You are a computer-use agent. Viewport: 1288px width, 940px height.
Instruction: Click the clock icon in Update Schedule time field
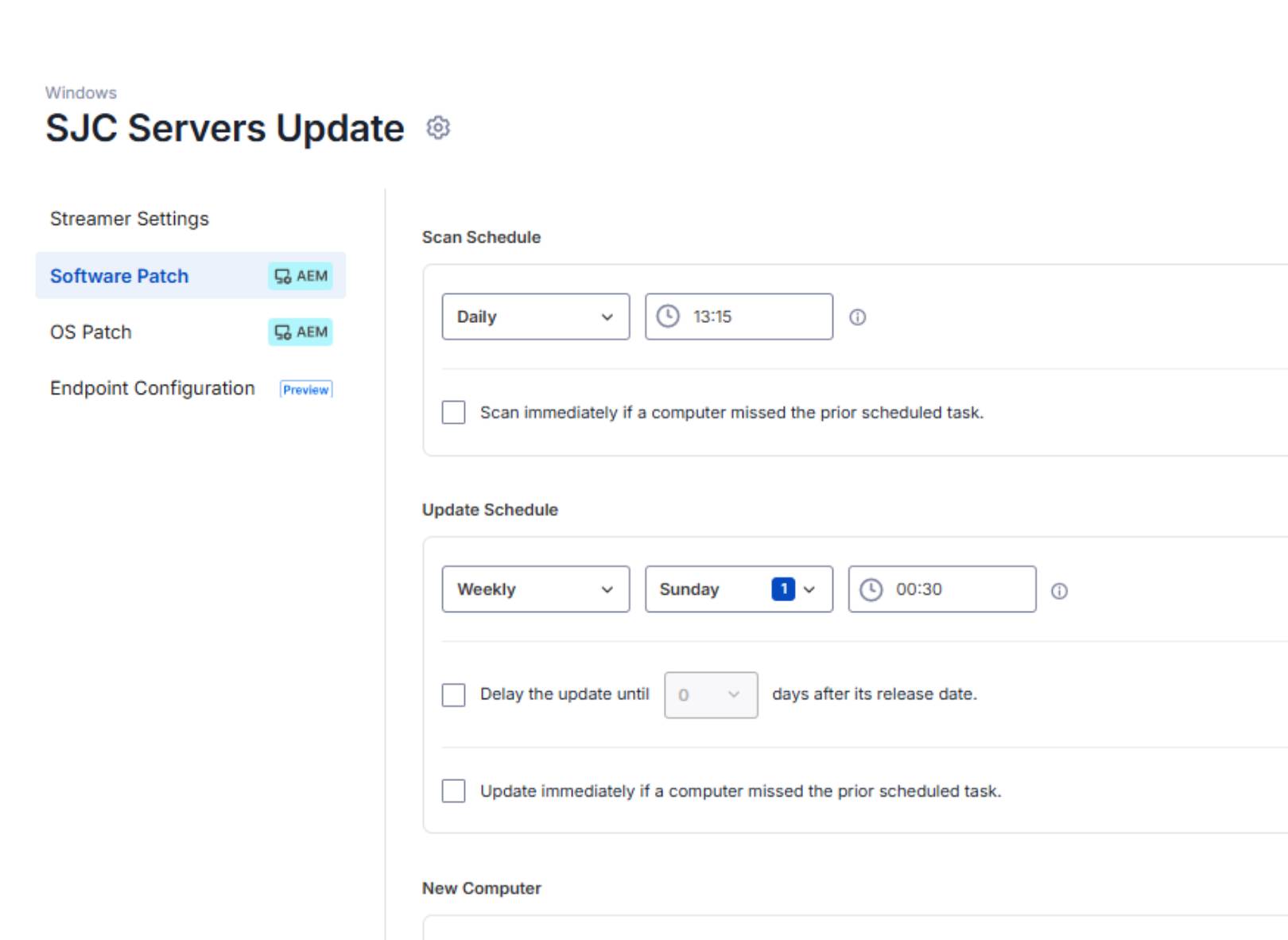point(872,589)
